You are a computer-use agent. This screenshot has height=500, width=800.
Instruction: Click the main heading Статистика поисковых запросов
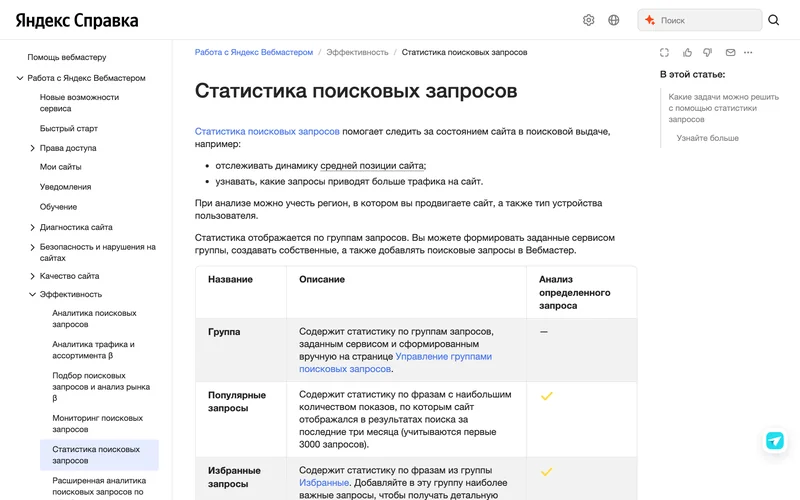356,91
